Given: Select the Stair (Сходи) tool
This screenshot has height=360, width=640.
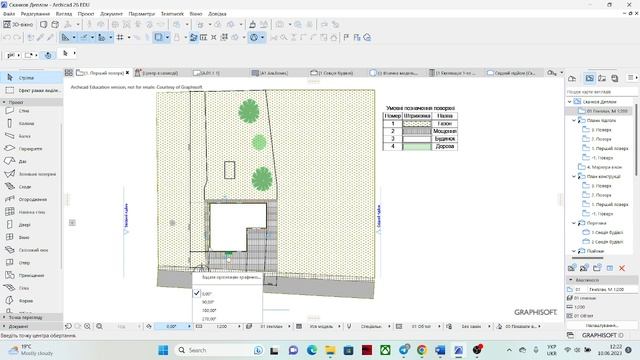Looking at the screenshot, I should [x=31, y=187].
